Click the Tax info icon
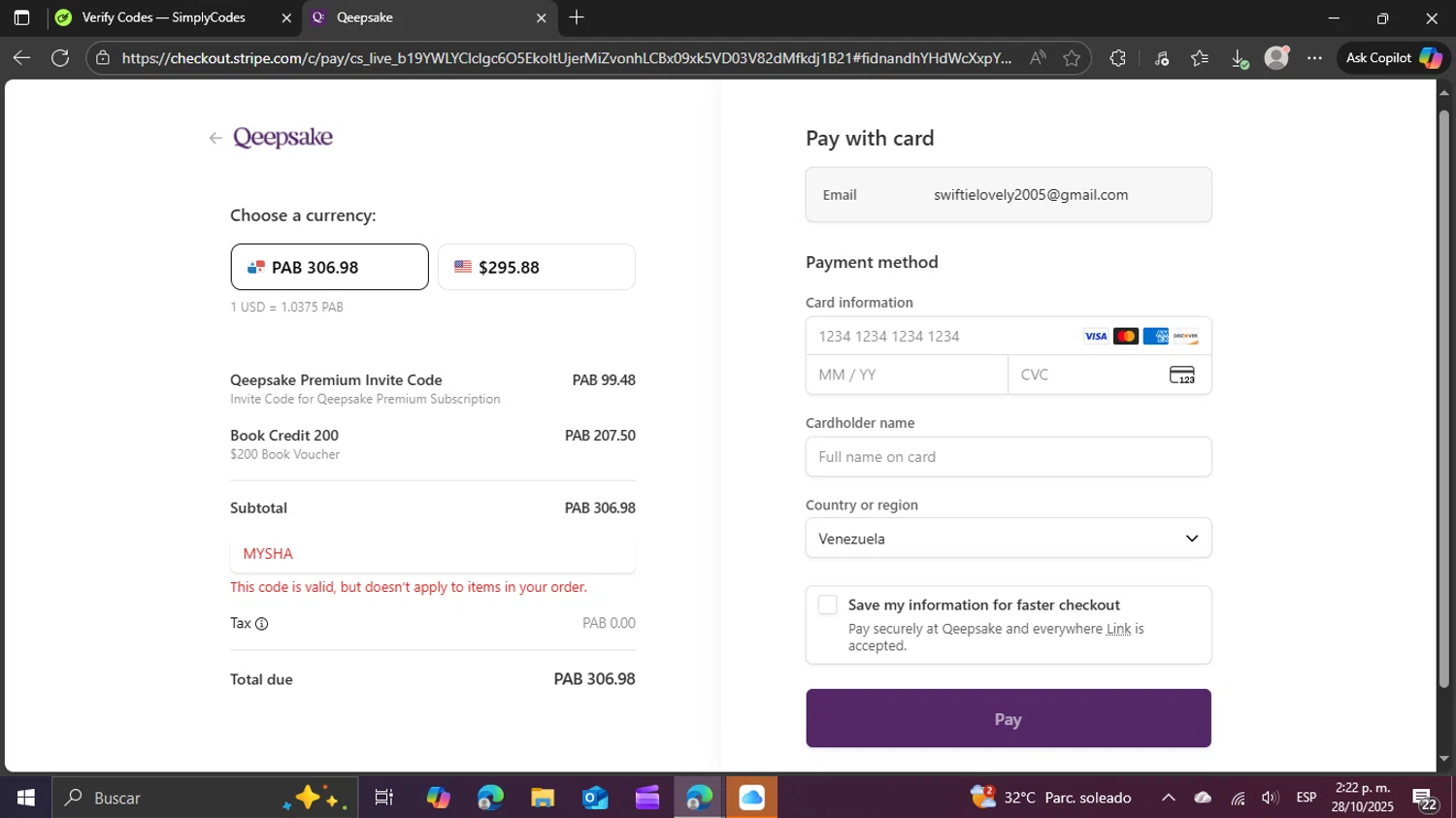 pos(261,624)
